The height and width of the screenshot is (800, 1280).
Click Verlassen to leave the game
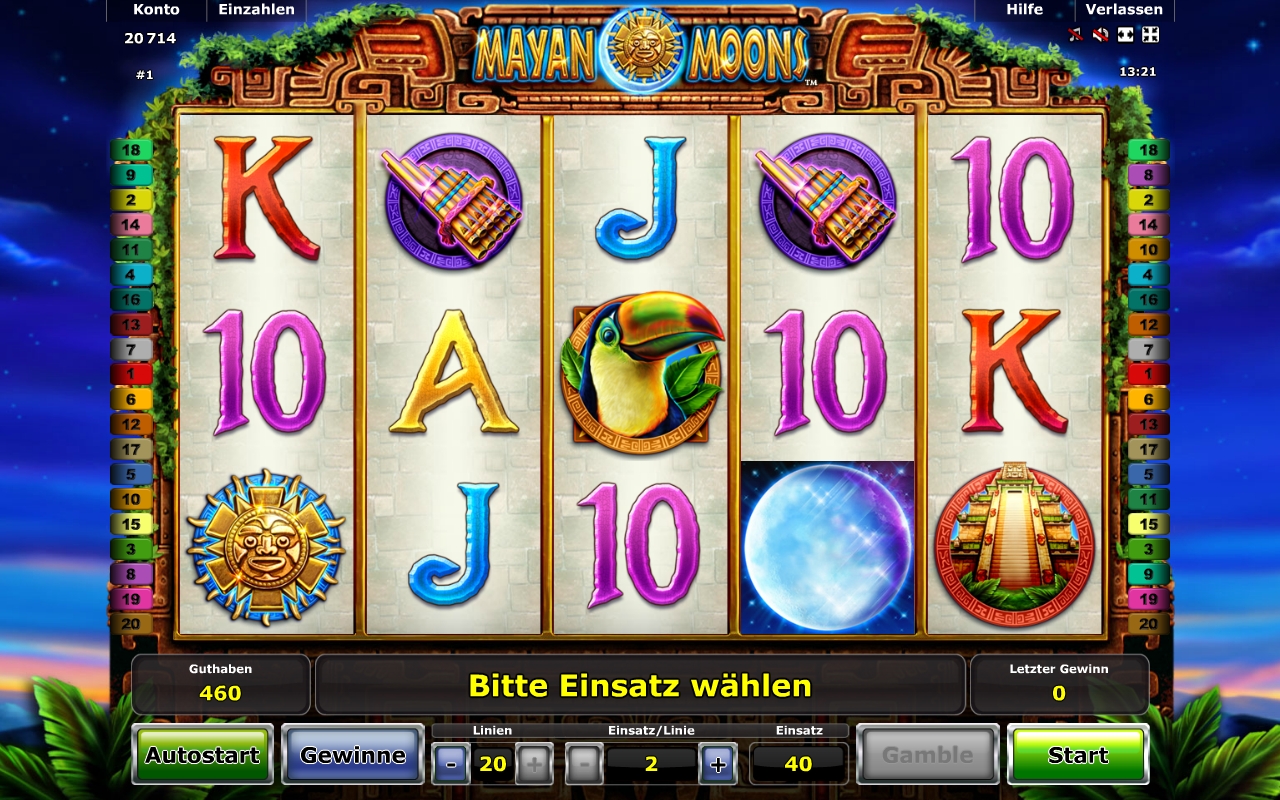1125,10
